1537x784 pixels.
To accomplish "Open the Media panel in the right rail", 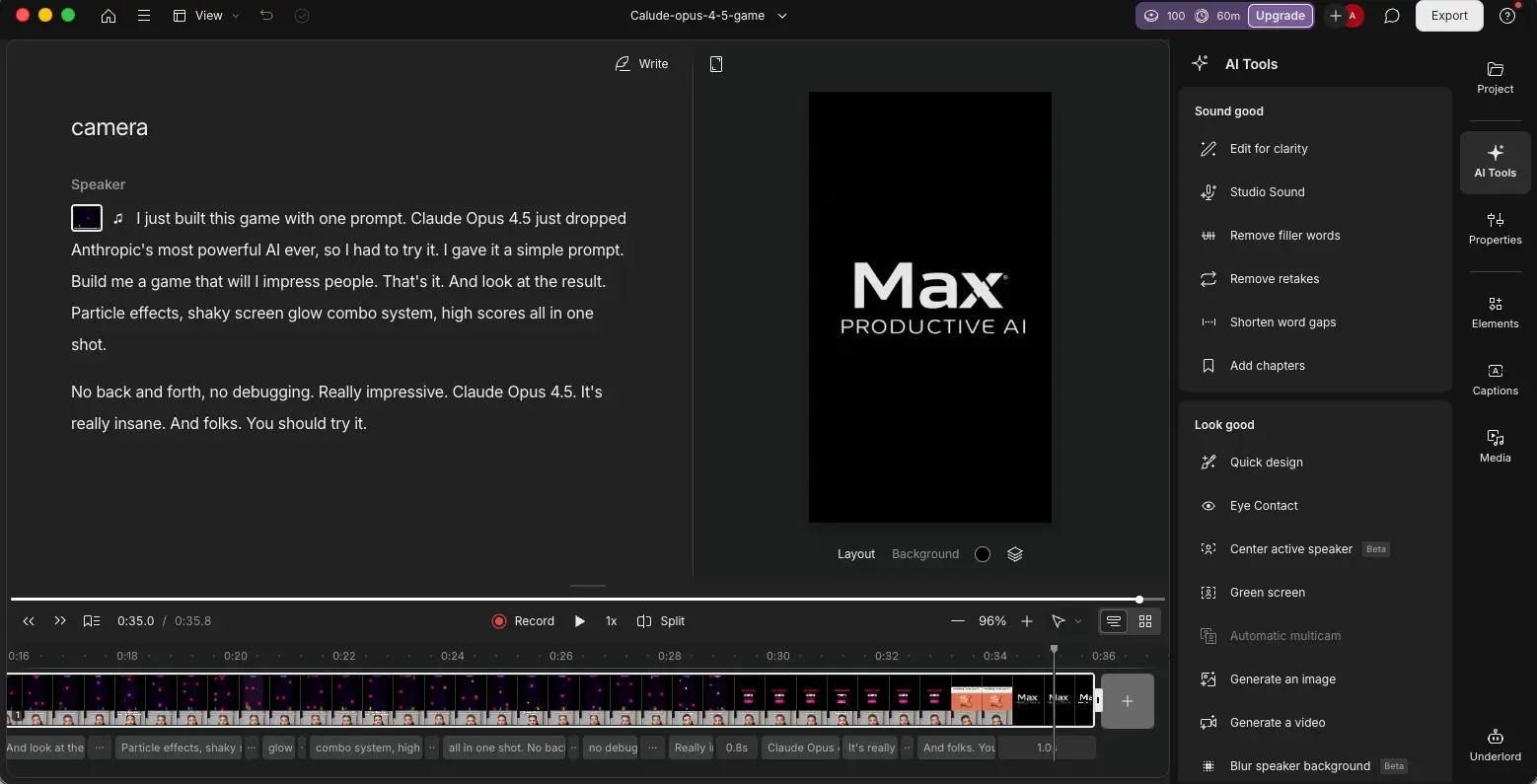I will [x=1495, y=446].
